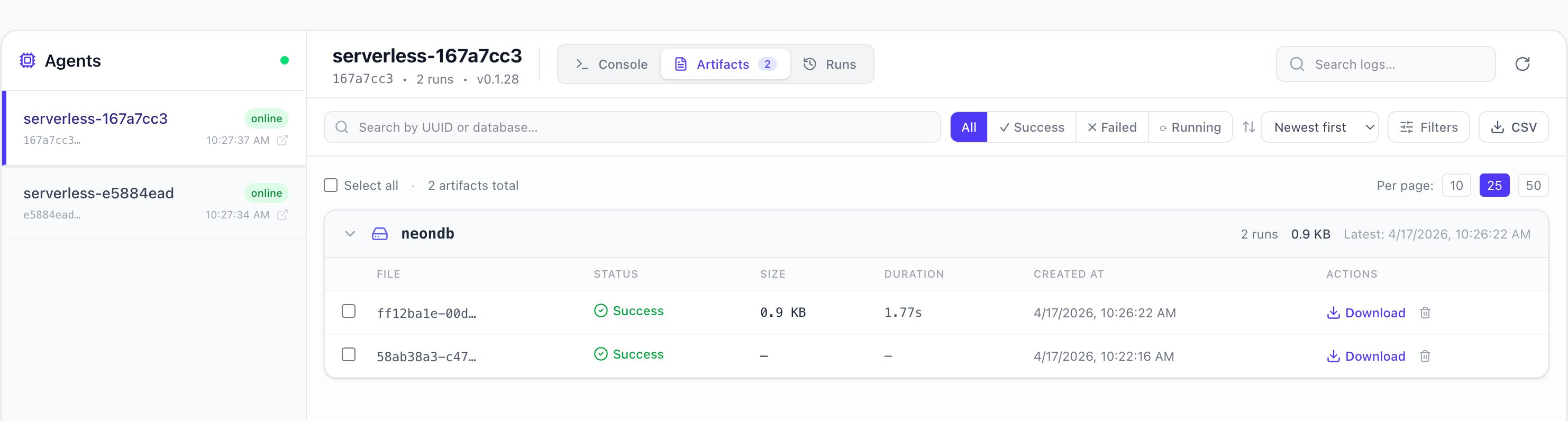Download the 58ab38a3 artifact

pyautogui.click(x=1366, y=356)
